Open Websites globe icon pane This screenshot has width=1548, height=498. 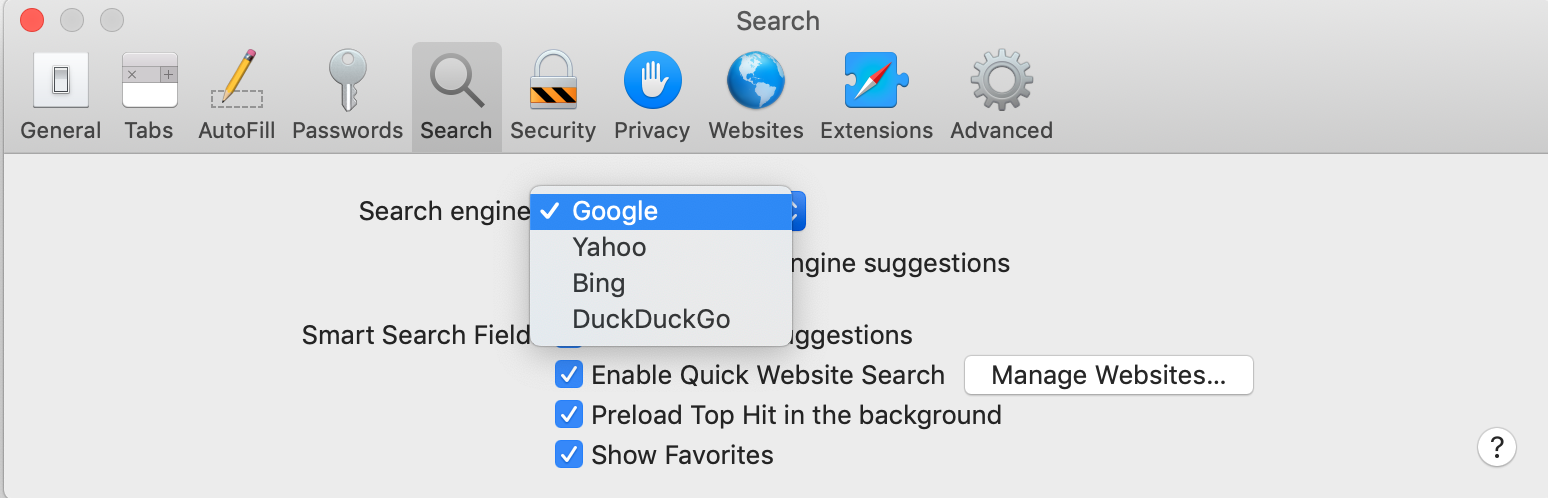pos(756,97)
